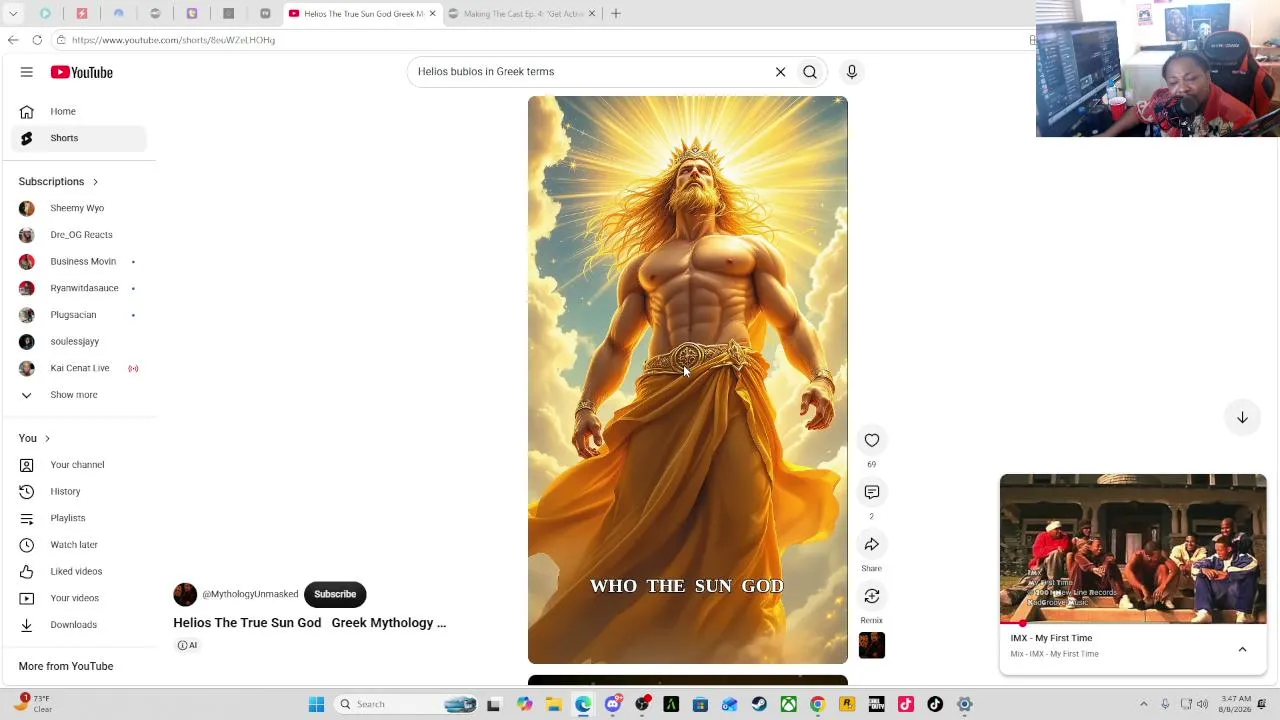The width and height of the screenshot is (1280, 720).
Task: Open the browser tab list dropdown
Action: click(x=13, y=13)
